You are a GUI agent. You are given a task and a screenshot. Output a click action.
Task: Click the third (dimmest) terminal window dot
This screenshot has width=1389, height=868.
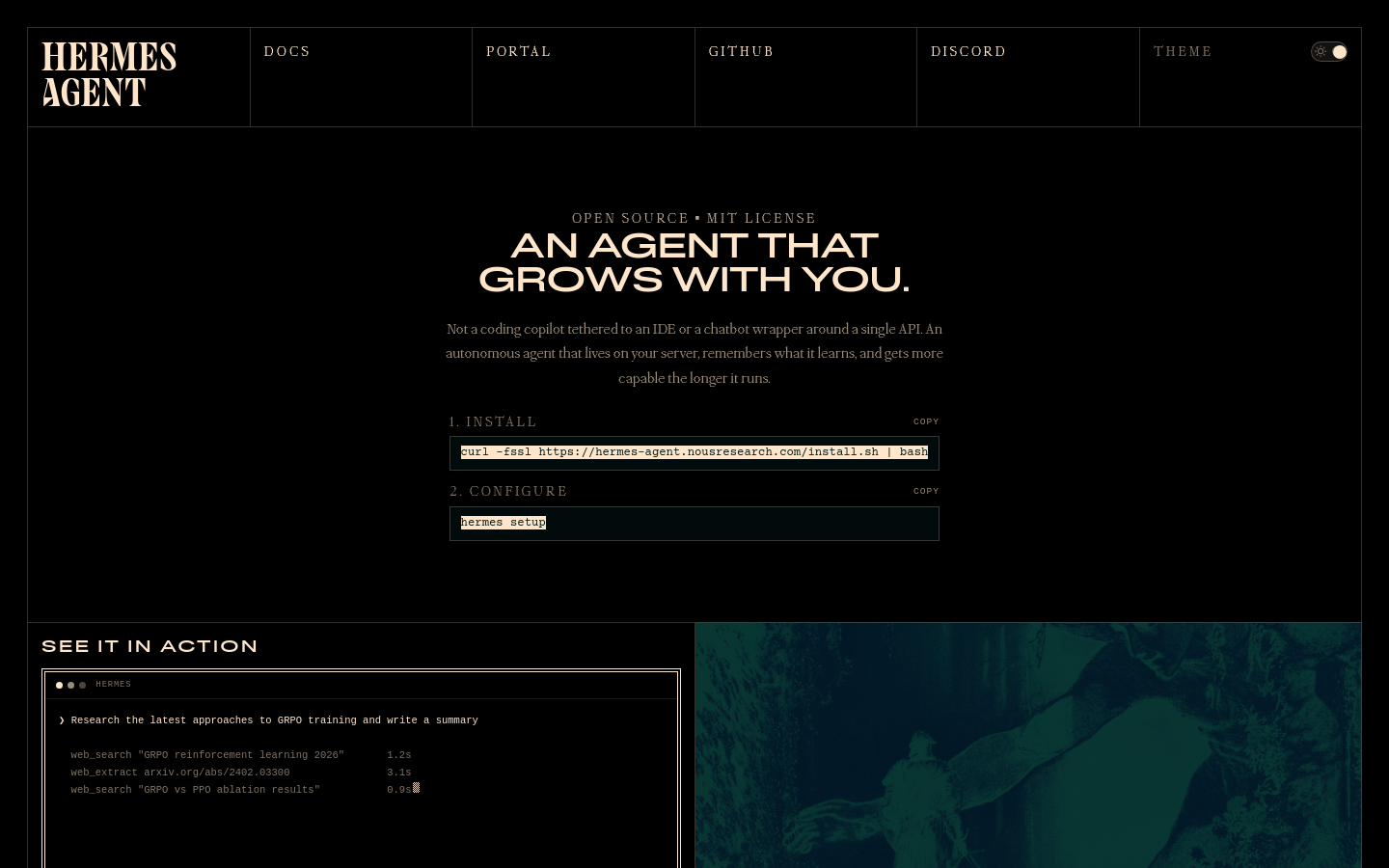pos(83,686)
